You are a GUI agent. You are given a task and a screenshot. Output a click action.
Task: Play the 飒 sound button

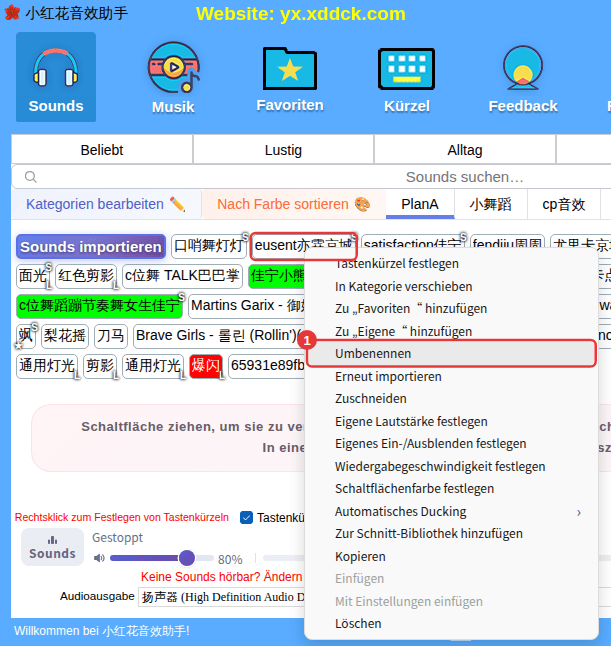click(26, 336)
